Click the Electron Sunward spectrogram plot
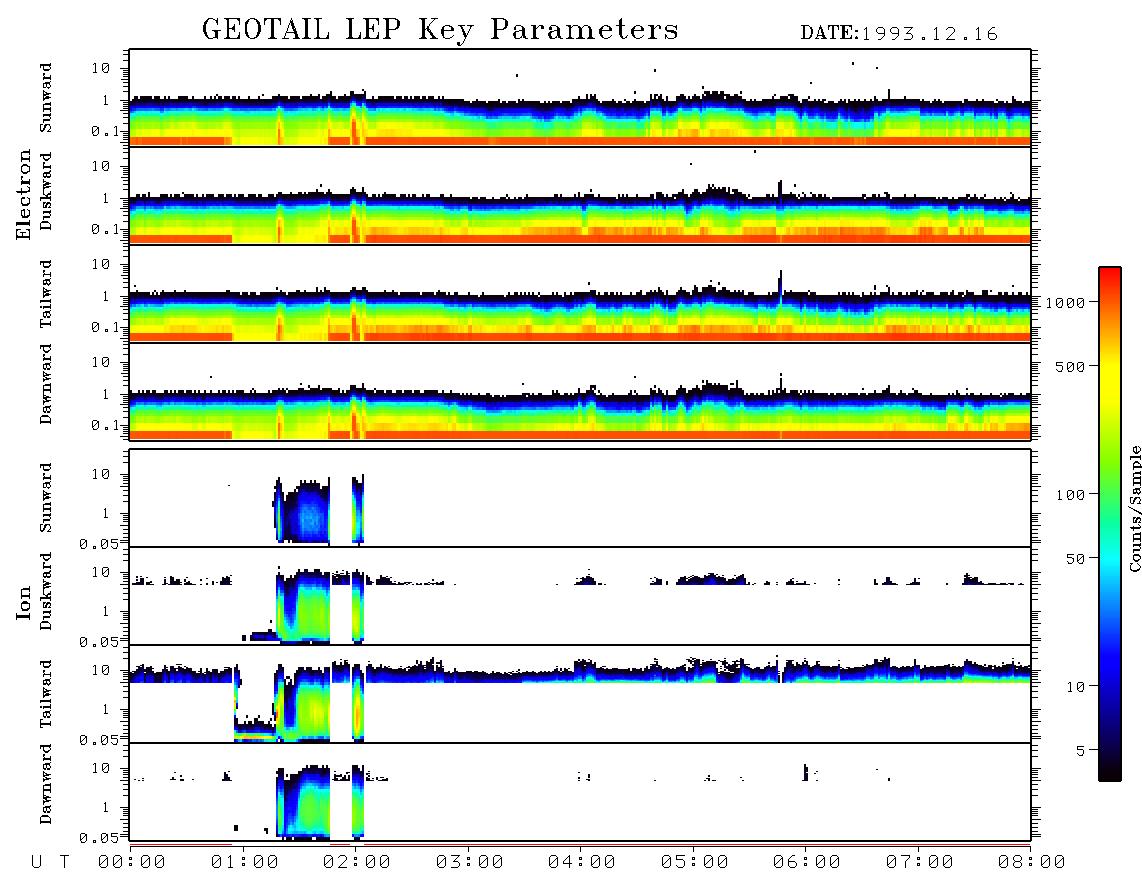 tap(580, 98)
